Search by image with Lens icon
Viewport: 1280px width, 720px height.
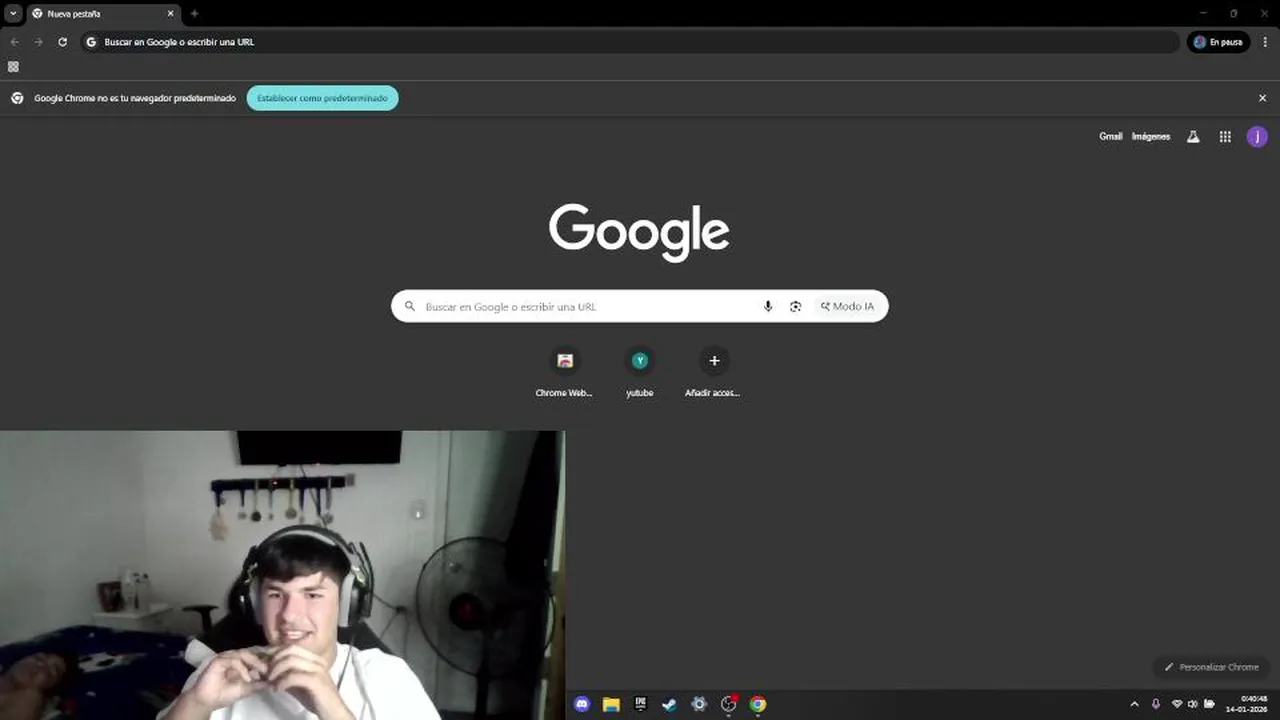(795, 306)
